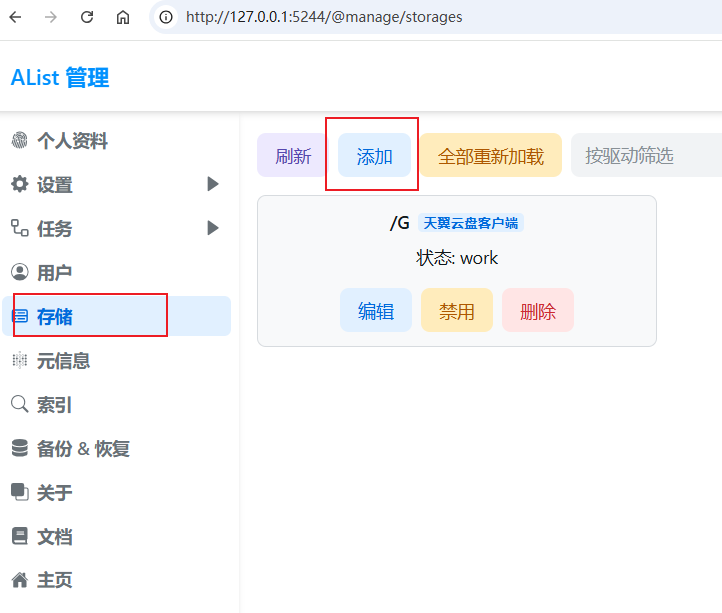Click the 状态: work status text
722x613 pixels.
[457, 258]
